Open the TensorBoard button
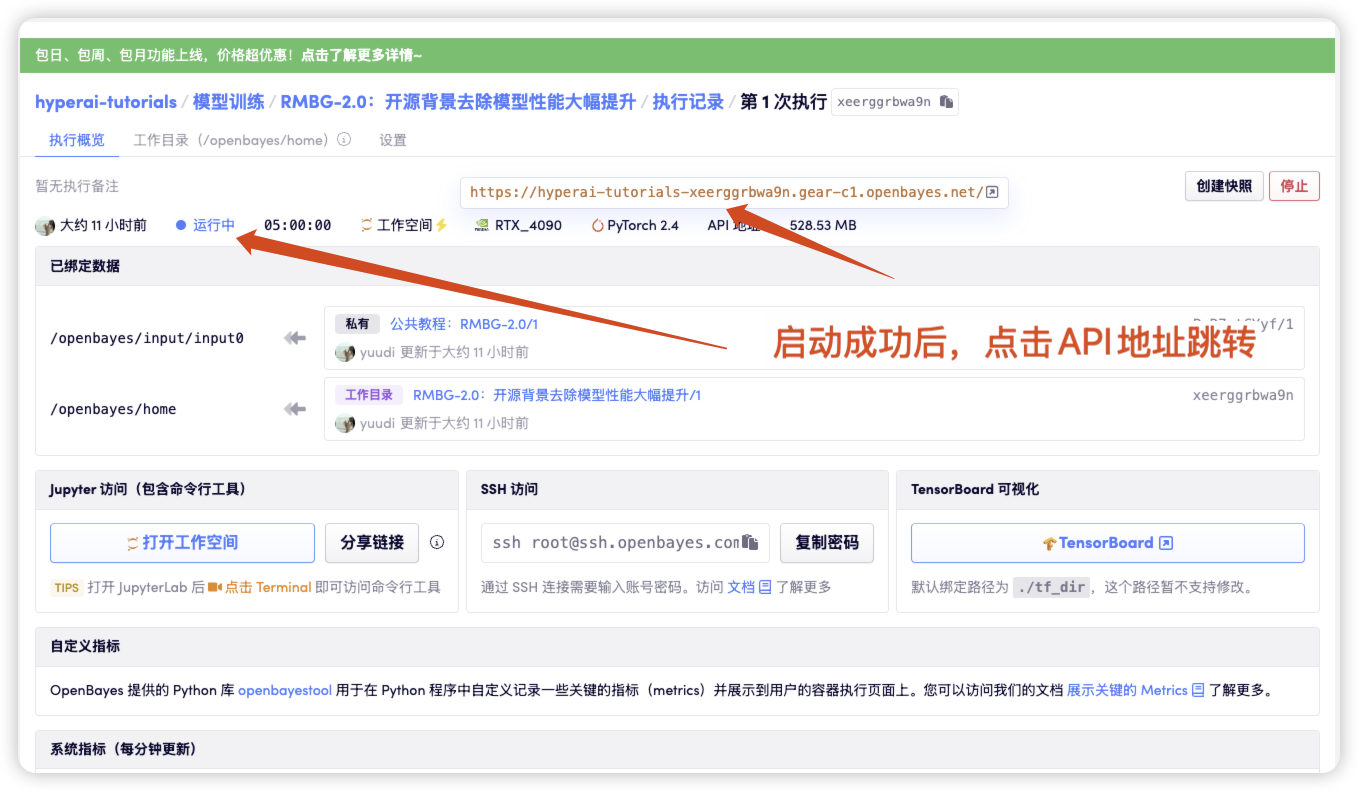This screenshot has width=1358, height=791. 1108,543
